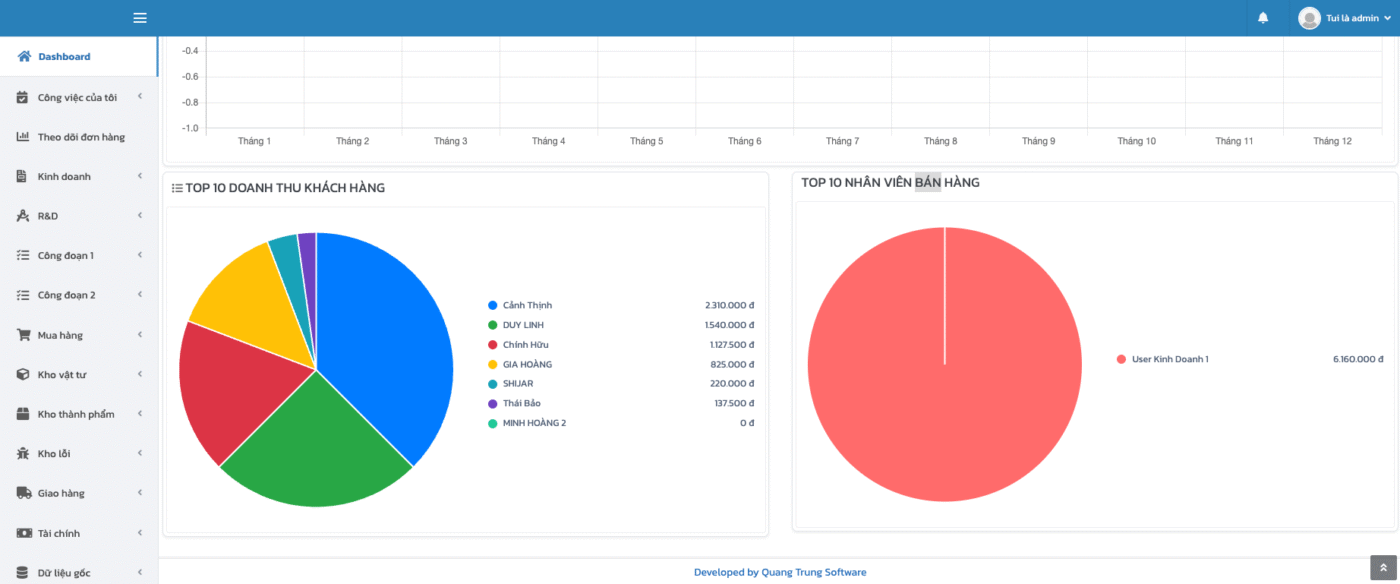
Task: Open the notification bell
Action: (x=1263, y=18)
